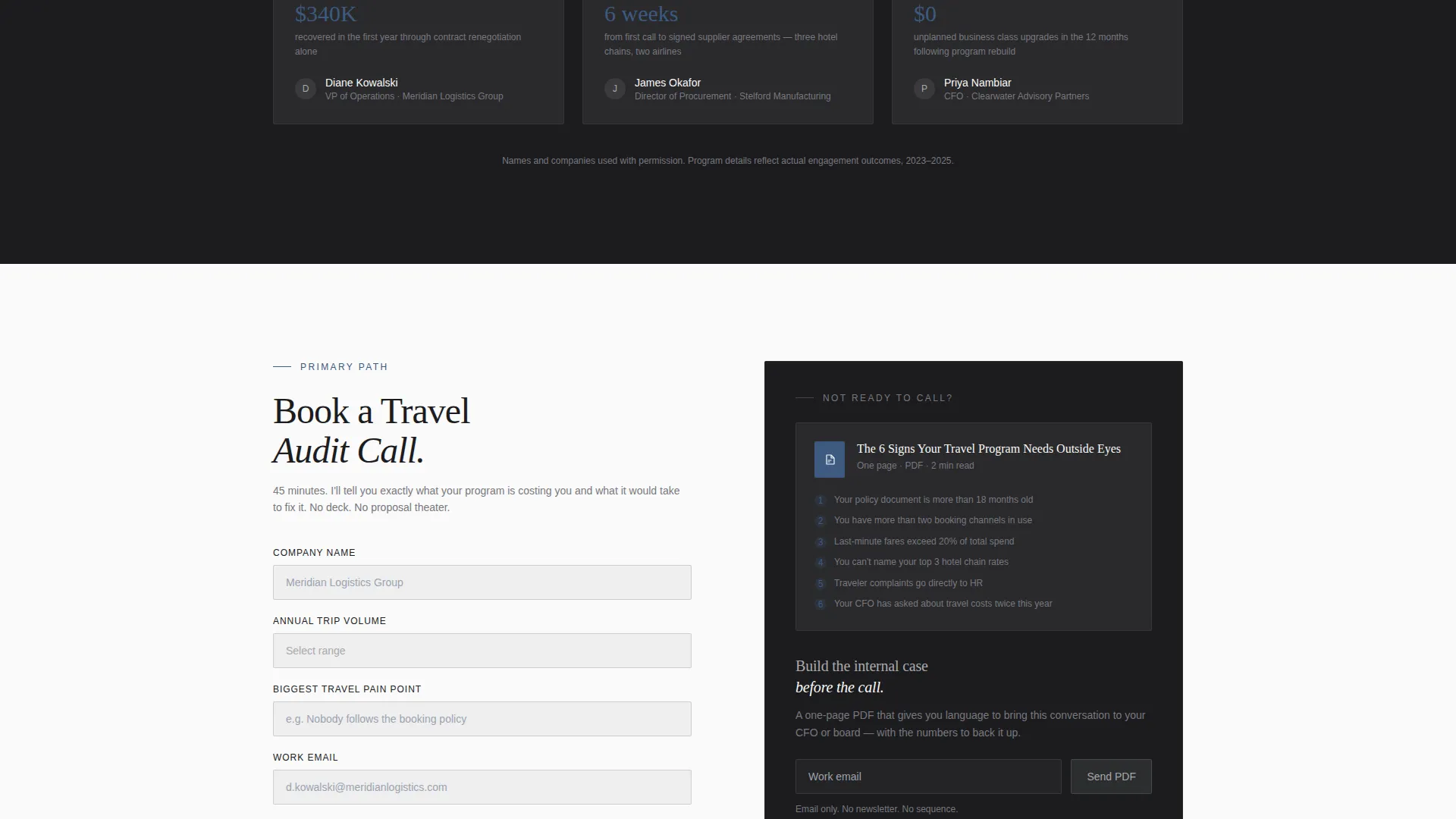
Task: Click the '$340K' statistic text
Action: (x=325, y=14)
